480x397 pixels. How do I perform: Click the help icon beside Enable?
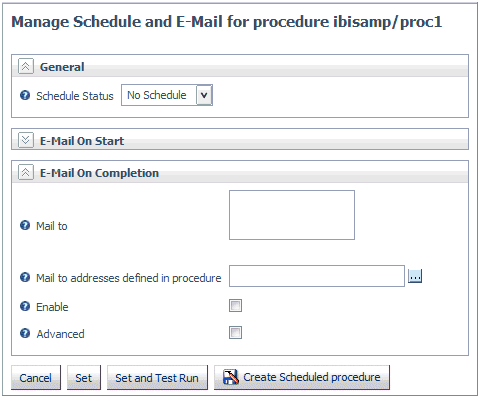25,306
